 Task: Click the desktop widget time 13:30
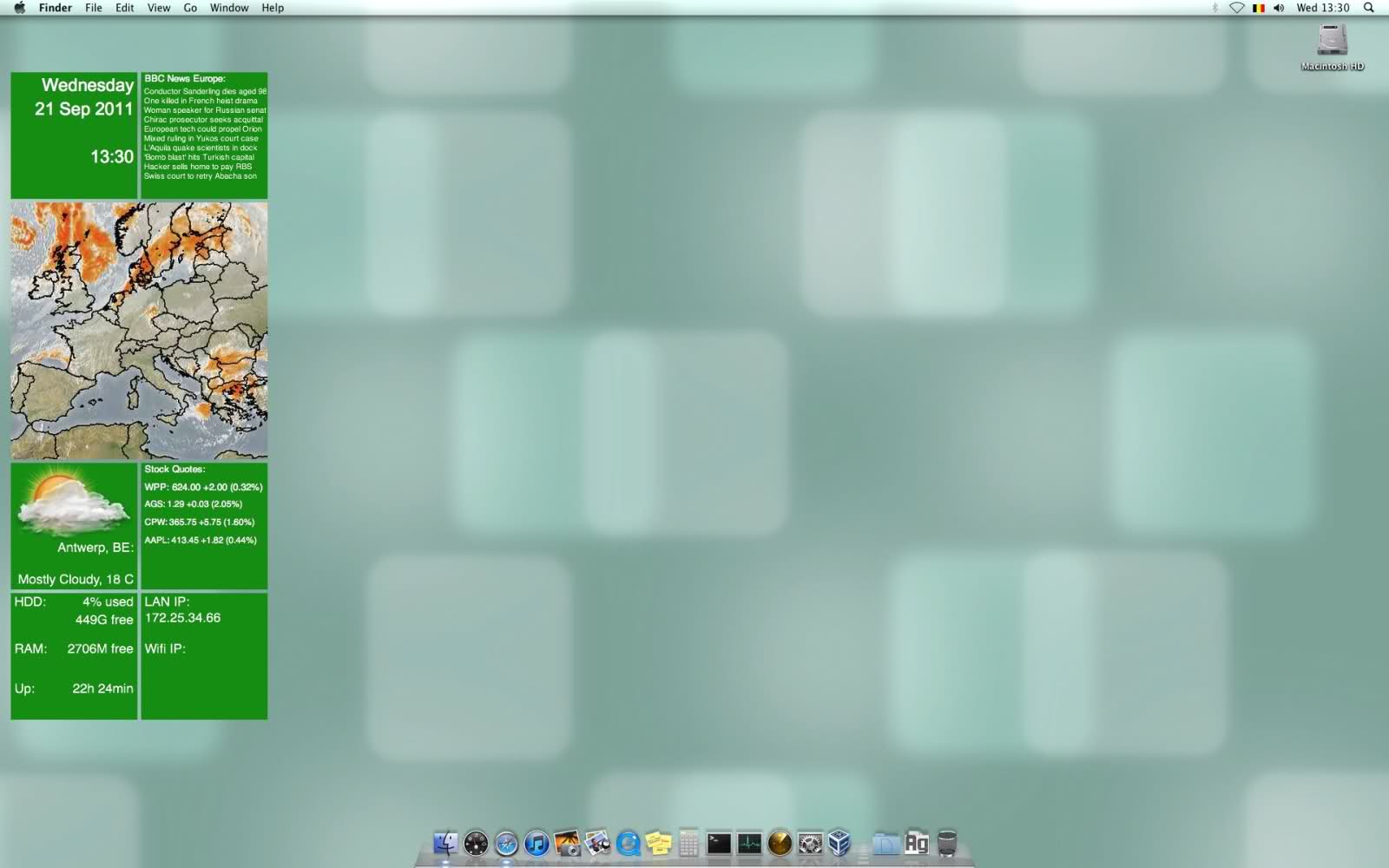112,157
